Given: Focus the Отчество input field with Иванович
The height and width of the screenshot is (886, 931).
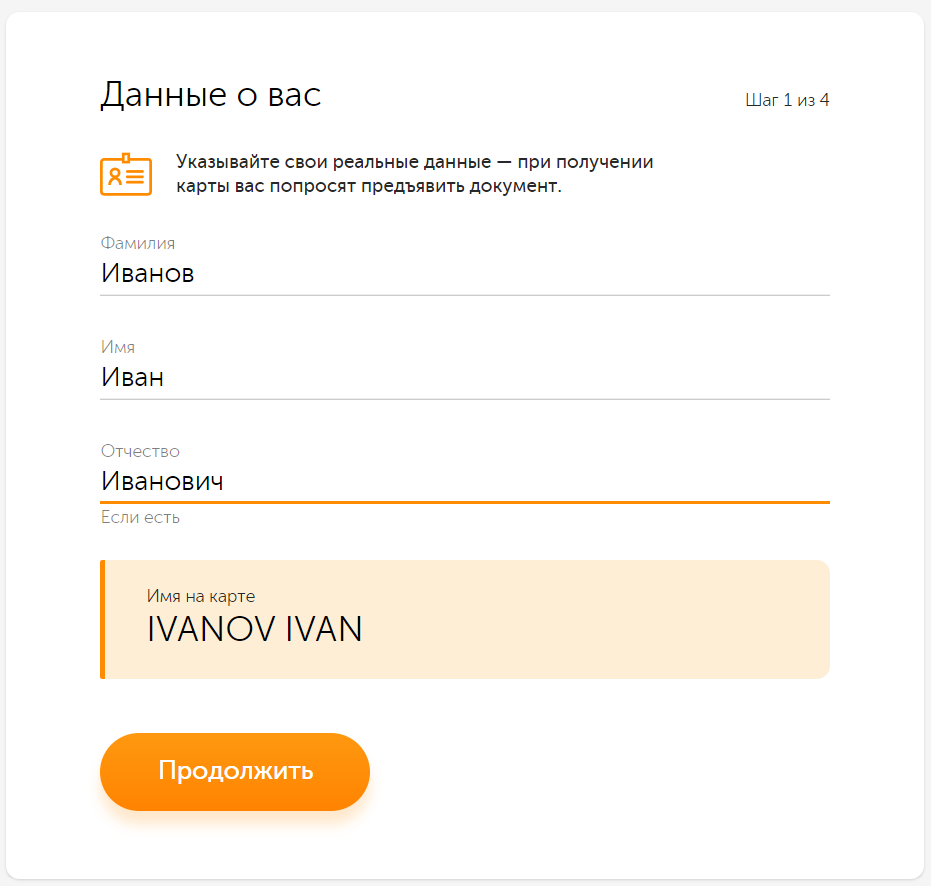Looking at the screenshot, I should pyautogui.click(x=464, y=482).
